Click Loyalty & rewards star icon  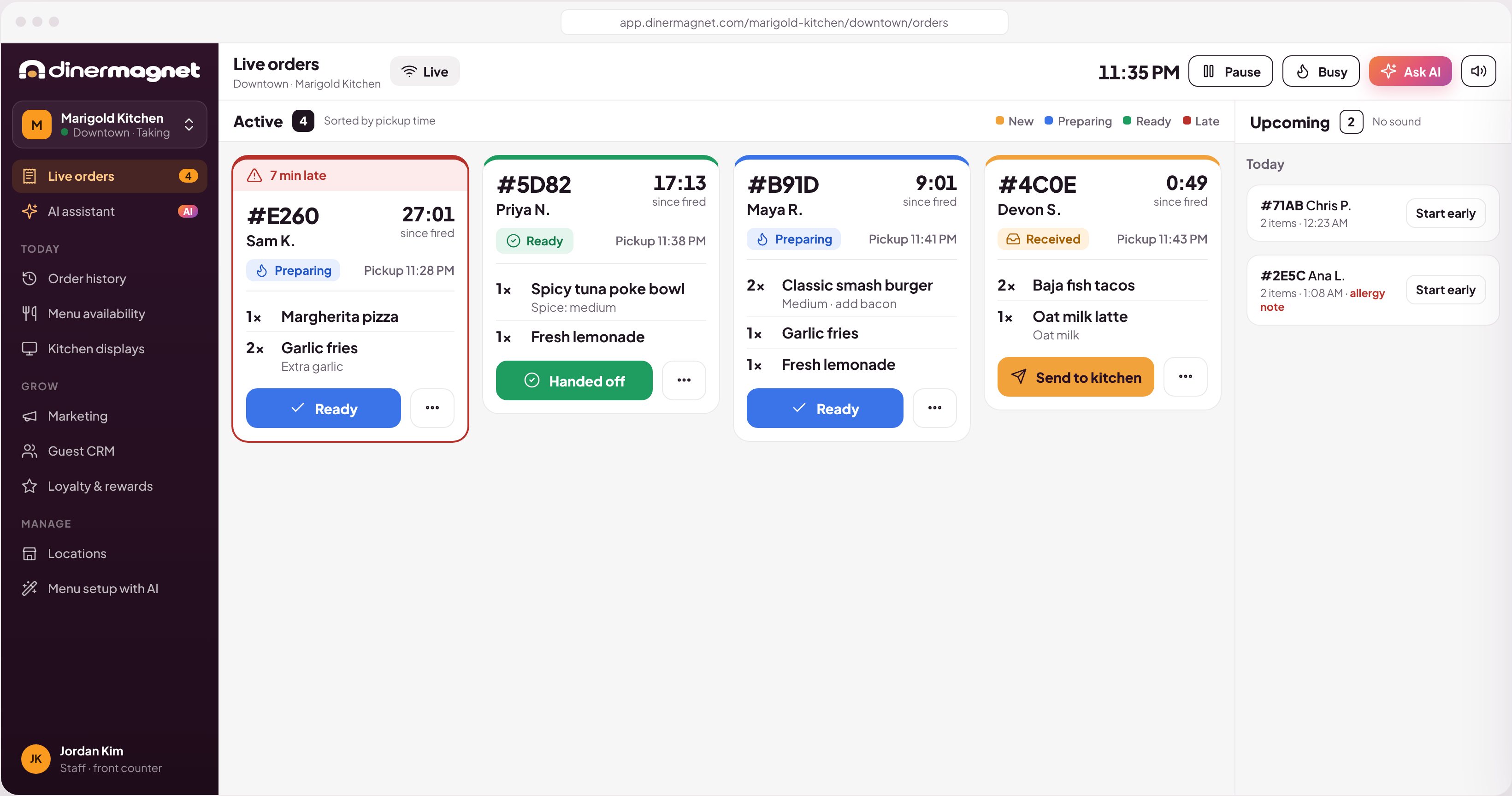click(30, 486)
